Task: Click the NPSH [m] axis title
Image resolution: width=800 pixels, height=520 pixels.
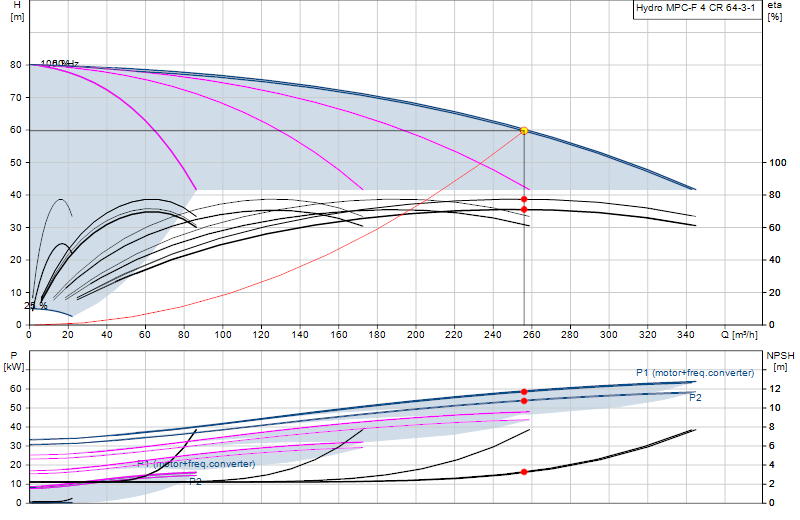Action: pos(781,361)
